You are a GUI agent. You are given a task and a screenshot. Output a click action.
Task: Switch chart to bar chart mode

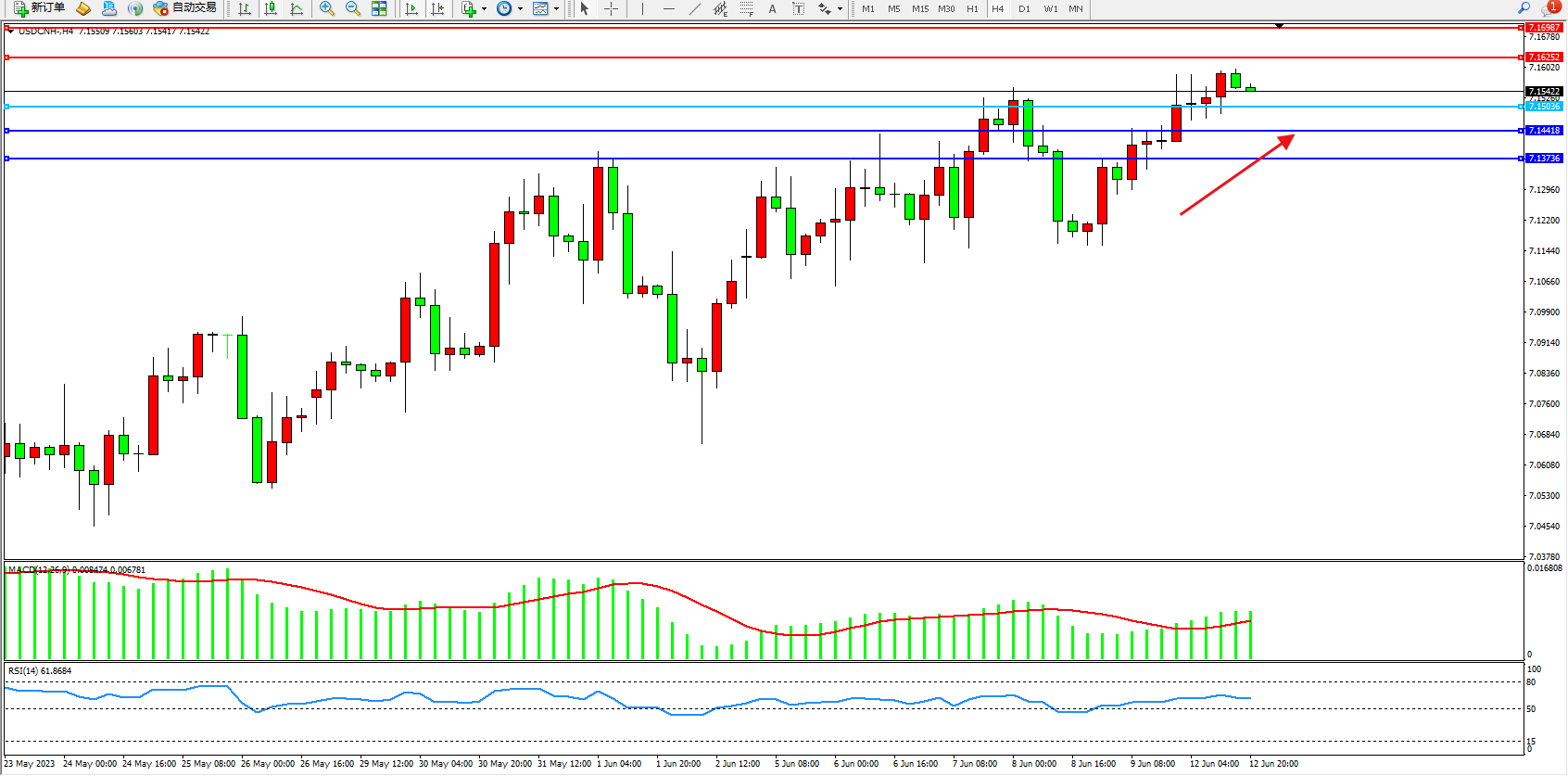245,8
